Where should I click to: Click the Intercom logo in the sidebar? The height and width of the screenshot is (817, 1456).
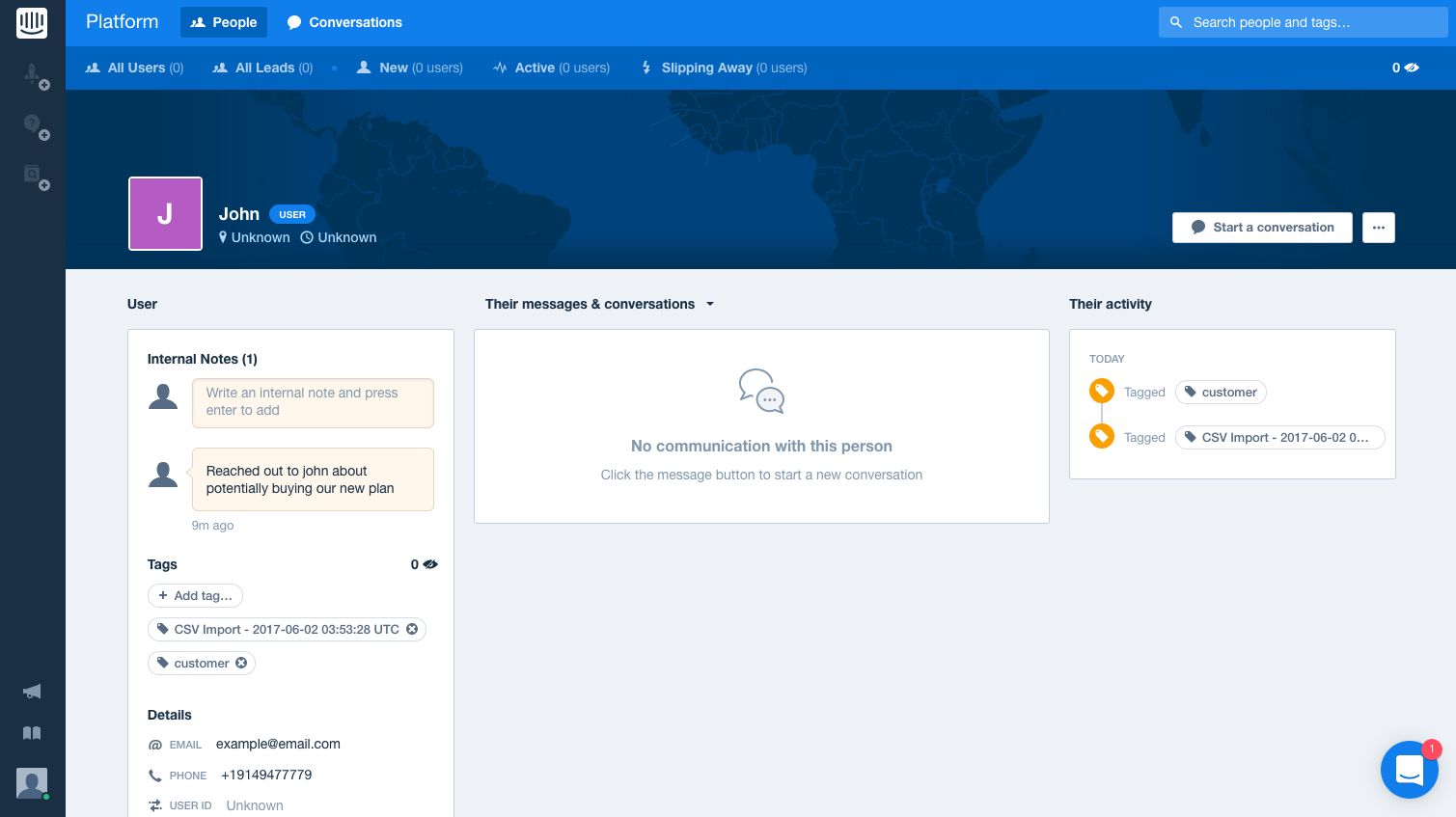32,22
